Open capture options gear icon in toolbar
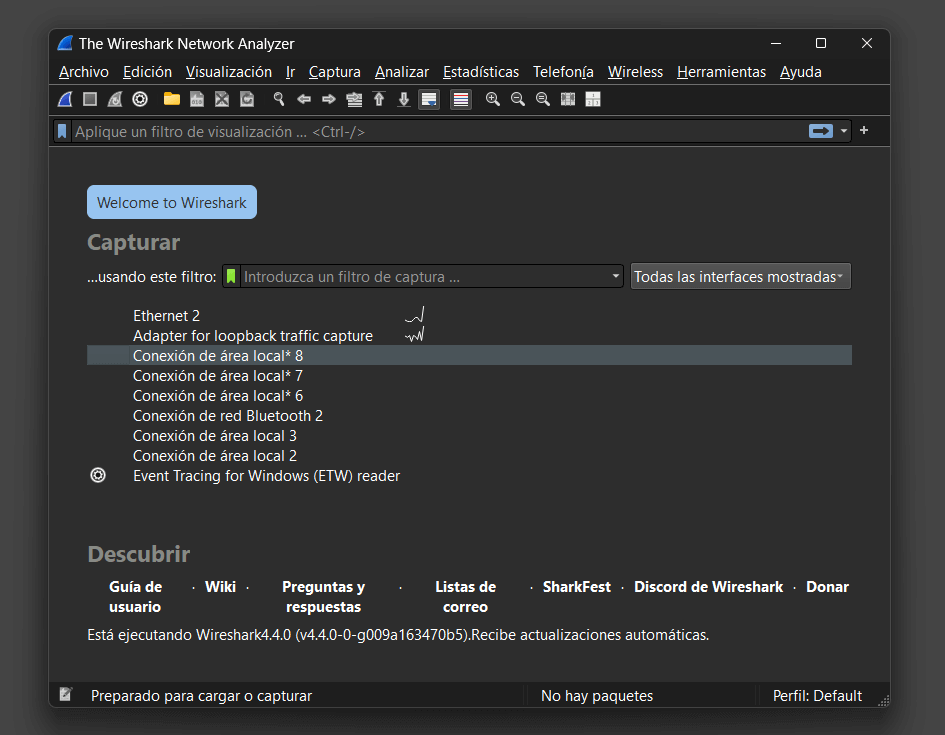Image resolution: width=945 pixels, height=735 pixels. [x=140, y=99]
